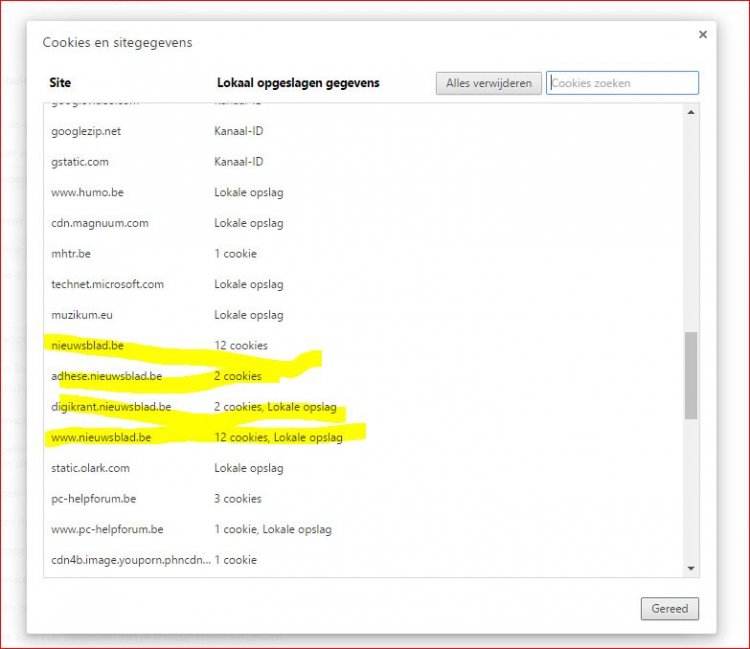The width and height of the screenshot is (750, 649).
Task: Click the vertical scrollbar thumb
Action: 691,375
